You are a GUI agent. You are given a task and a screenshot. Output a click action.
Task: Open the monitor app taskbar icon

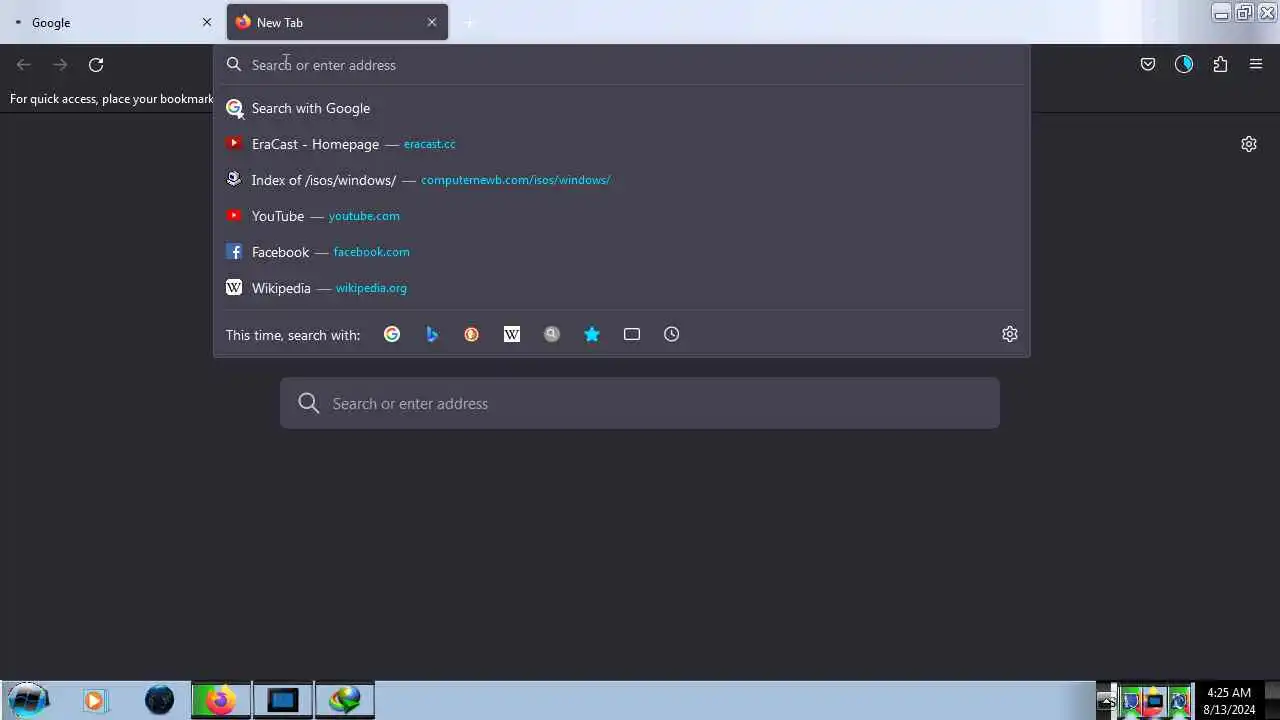283,700
